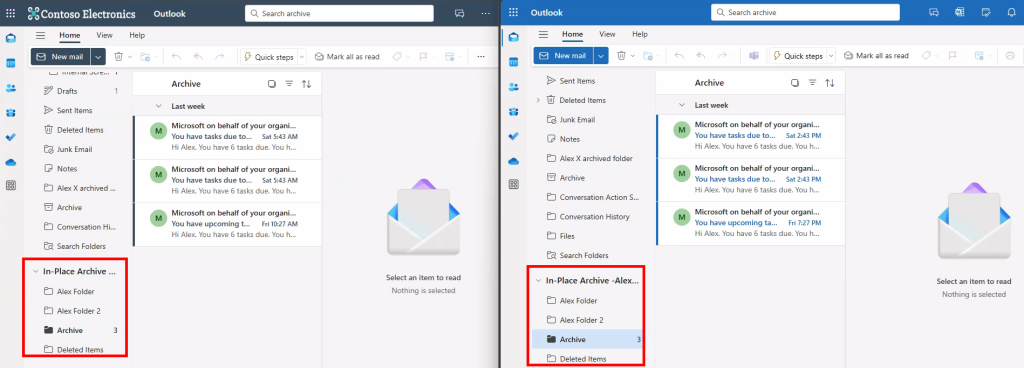
Task: Open the Home tab in the Contoso window
Action: point(69,35)
